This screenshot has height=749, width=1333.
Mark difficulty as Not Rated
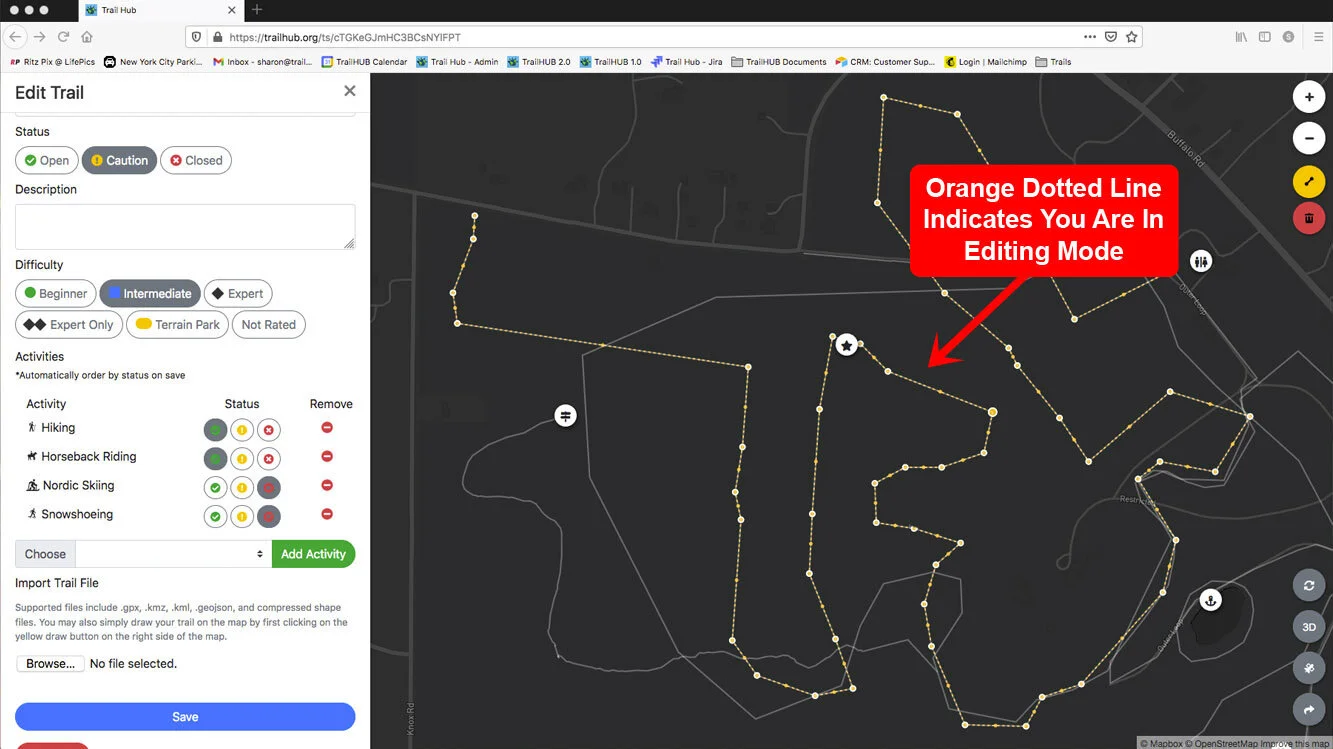(x=269, y=325)
